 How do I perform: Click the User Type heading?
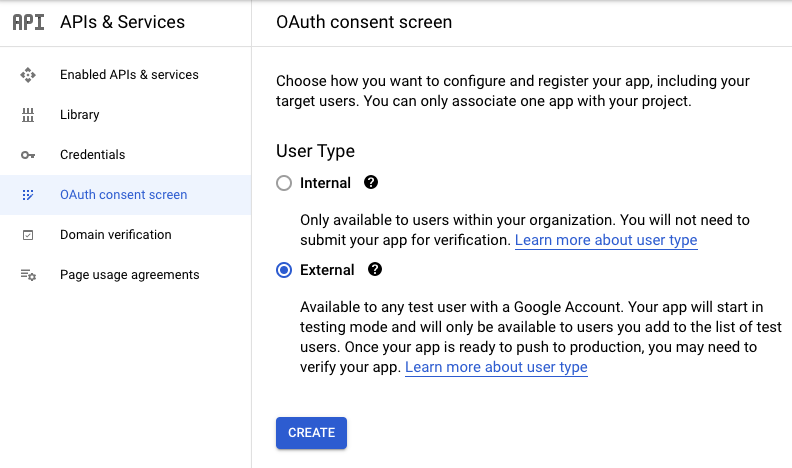315,151
